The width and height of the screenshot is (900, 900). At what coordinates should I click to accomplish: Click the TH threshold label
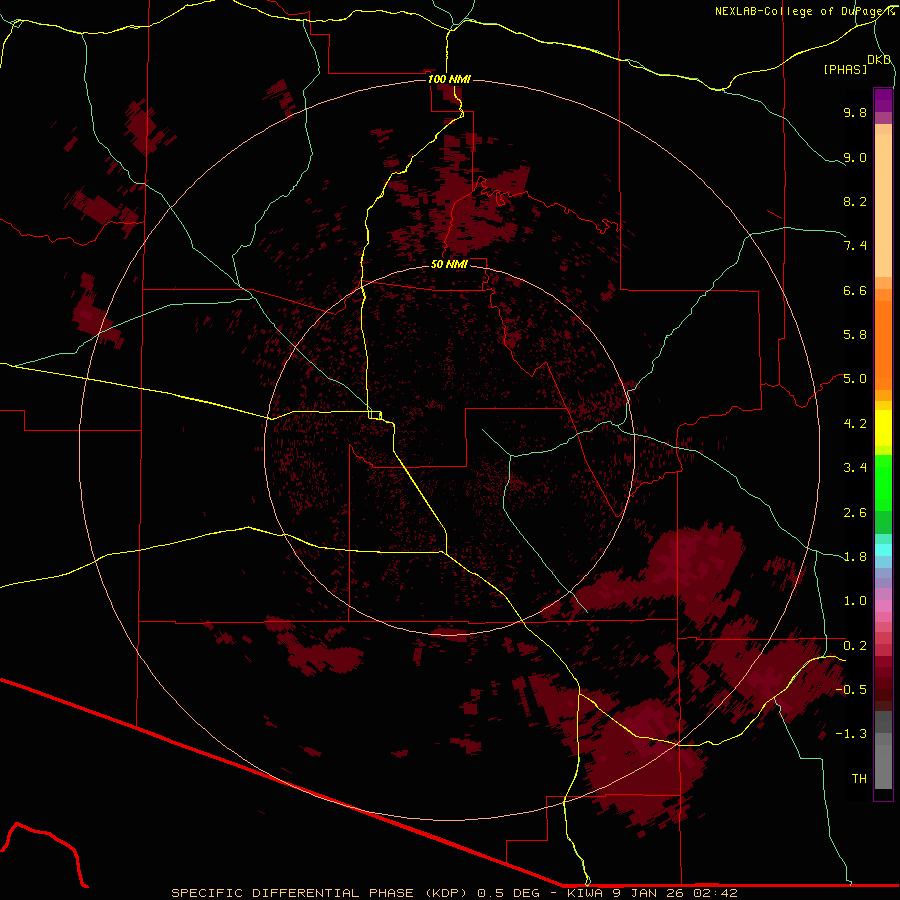pyautogui.click(x=859, y=779)
